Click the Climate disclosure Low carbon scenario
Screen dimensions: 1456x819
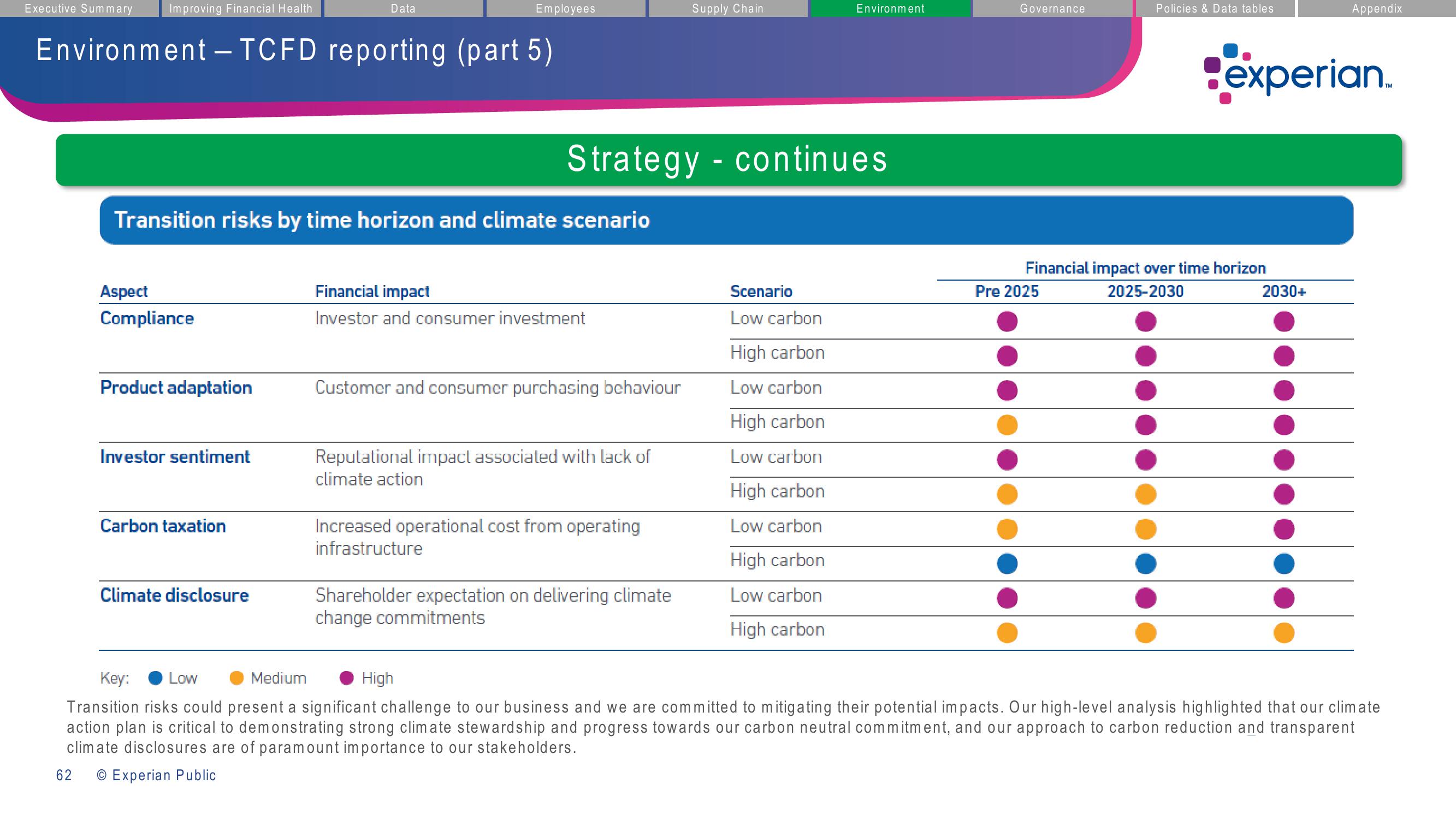[x=776, y=595]
